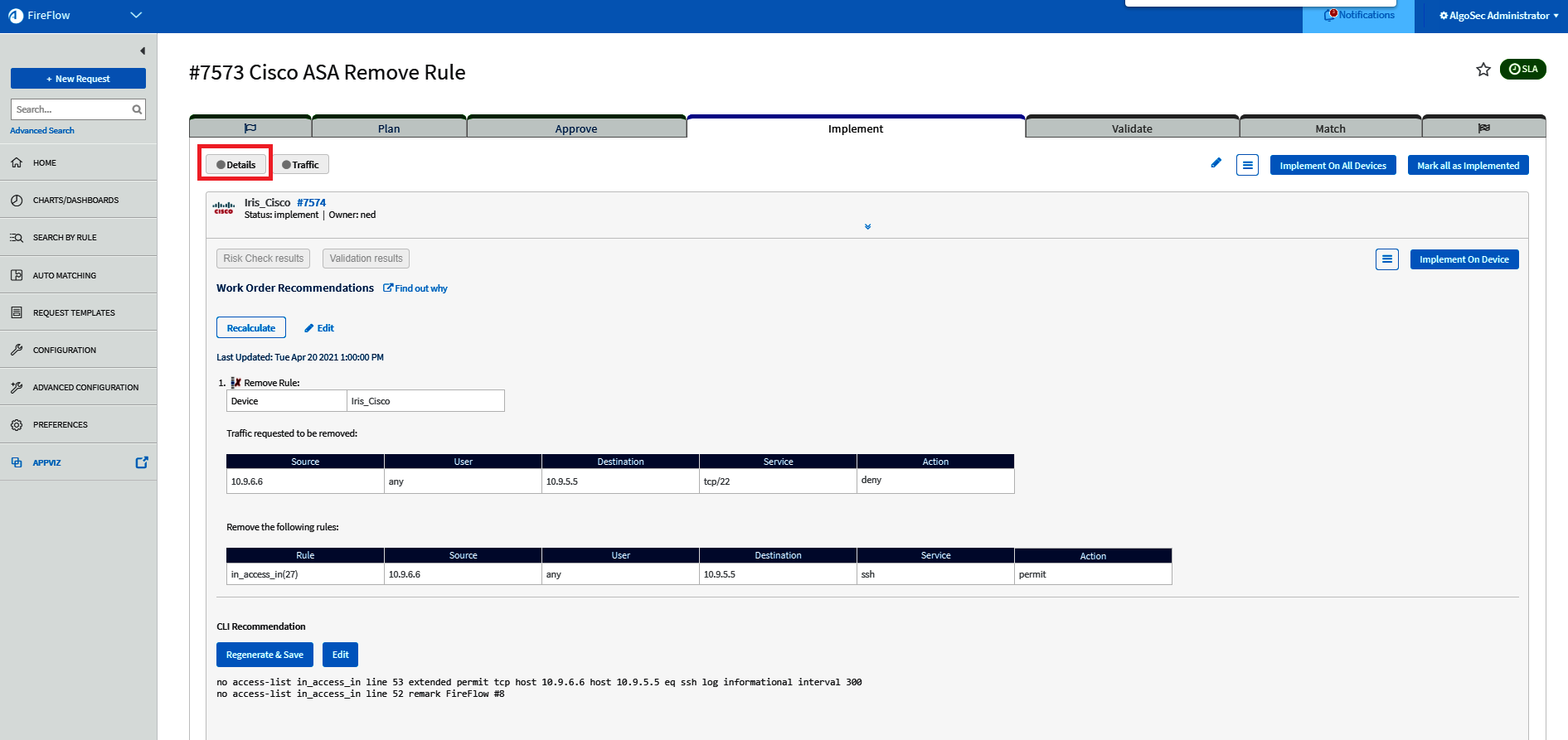Screen dimensions: 1568x740
Task: Click the Recalculate button
Action: pyautogui.click(x=251, y=328)
